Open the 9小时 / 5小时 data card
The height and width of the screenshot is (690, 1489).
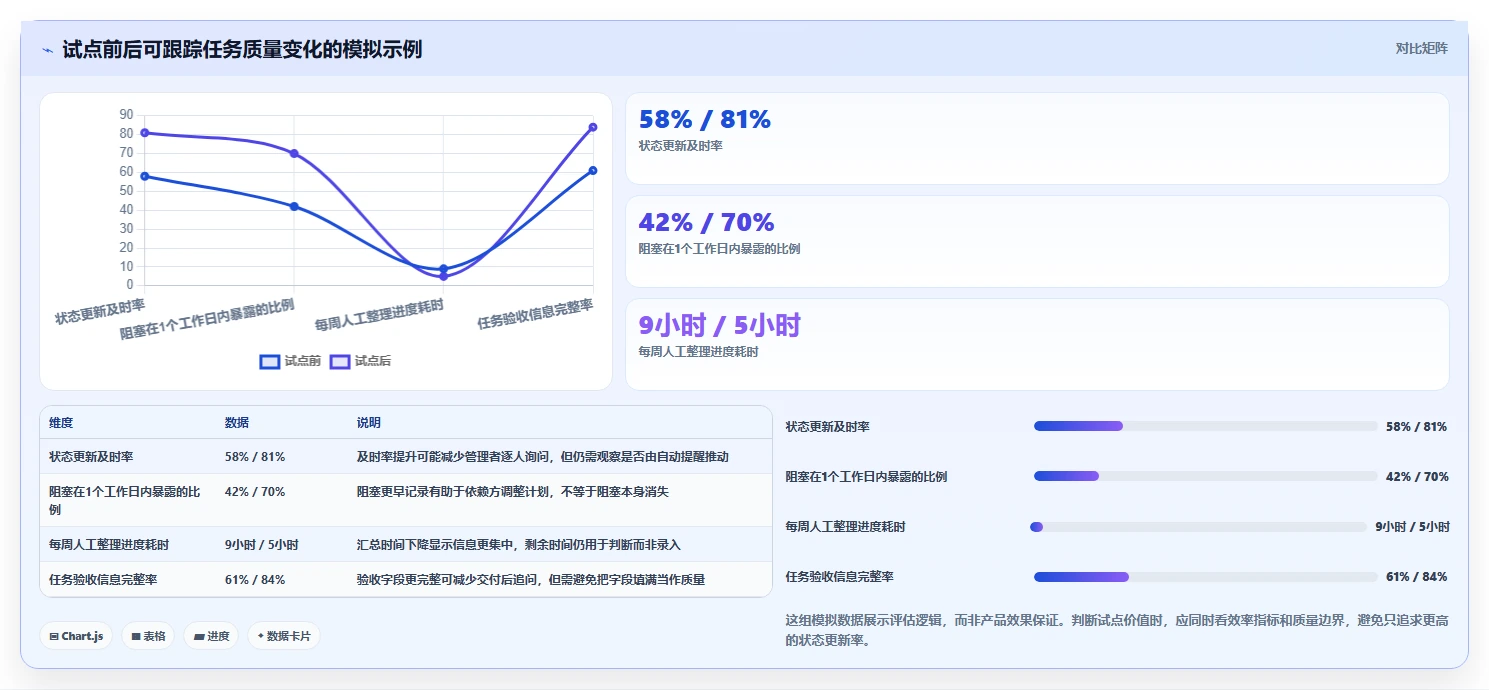click(1037, 344)
